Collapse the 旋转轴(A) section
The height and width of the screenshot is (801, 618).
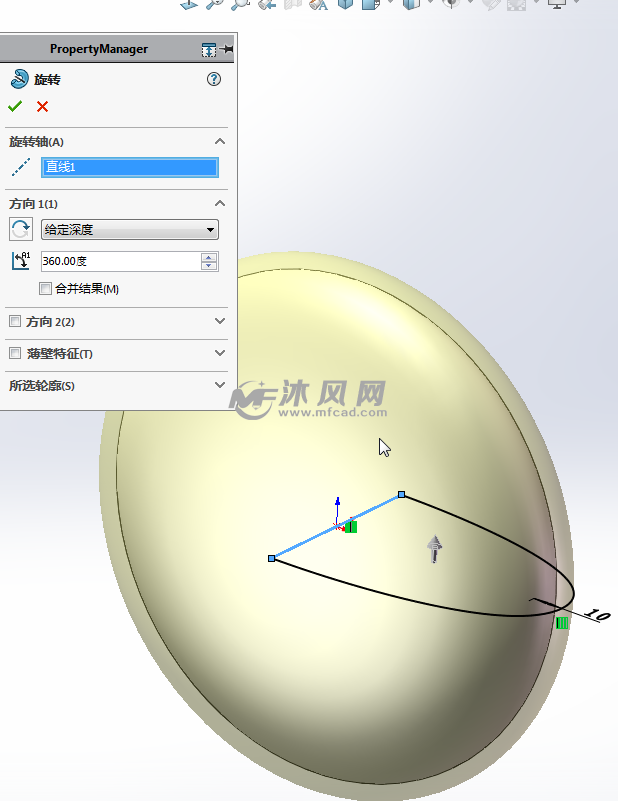220,142
